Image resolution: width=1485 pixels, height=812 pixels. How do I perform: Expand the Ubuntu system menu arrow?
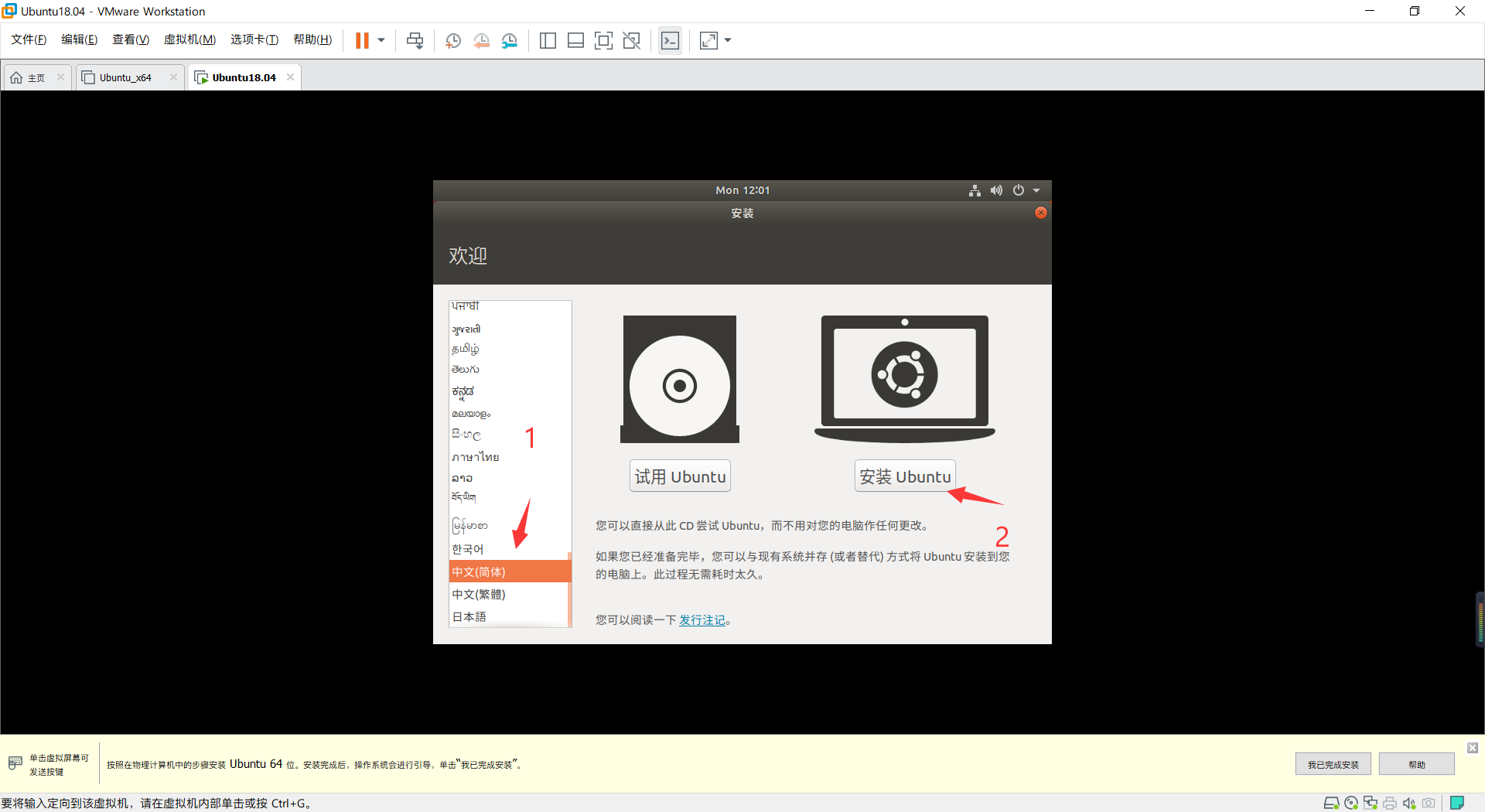click(1036, 190)
